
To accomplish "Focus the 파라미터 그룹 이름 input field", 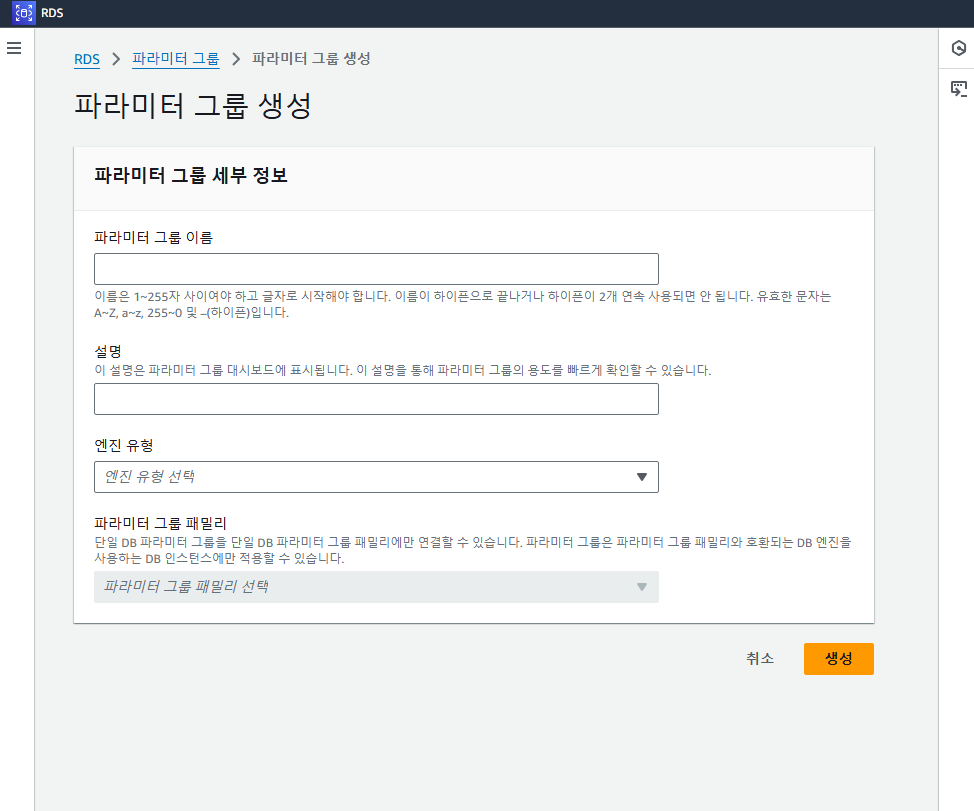I will click(376, 269).
